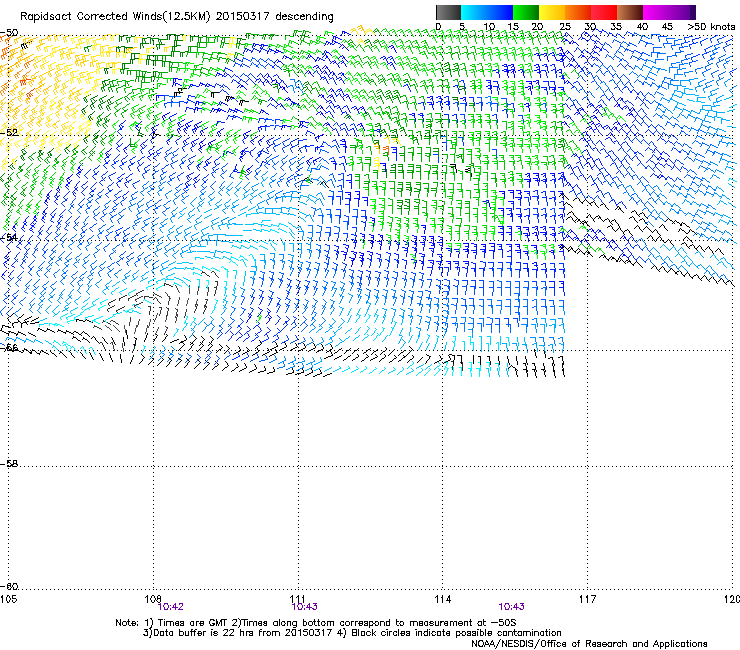Click the latitude label '-52'
740x650 pixels.
pos(9,133)
